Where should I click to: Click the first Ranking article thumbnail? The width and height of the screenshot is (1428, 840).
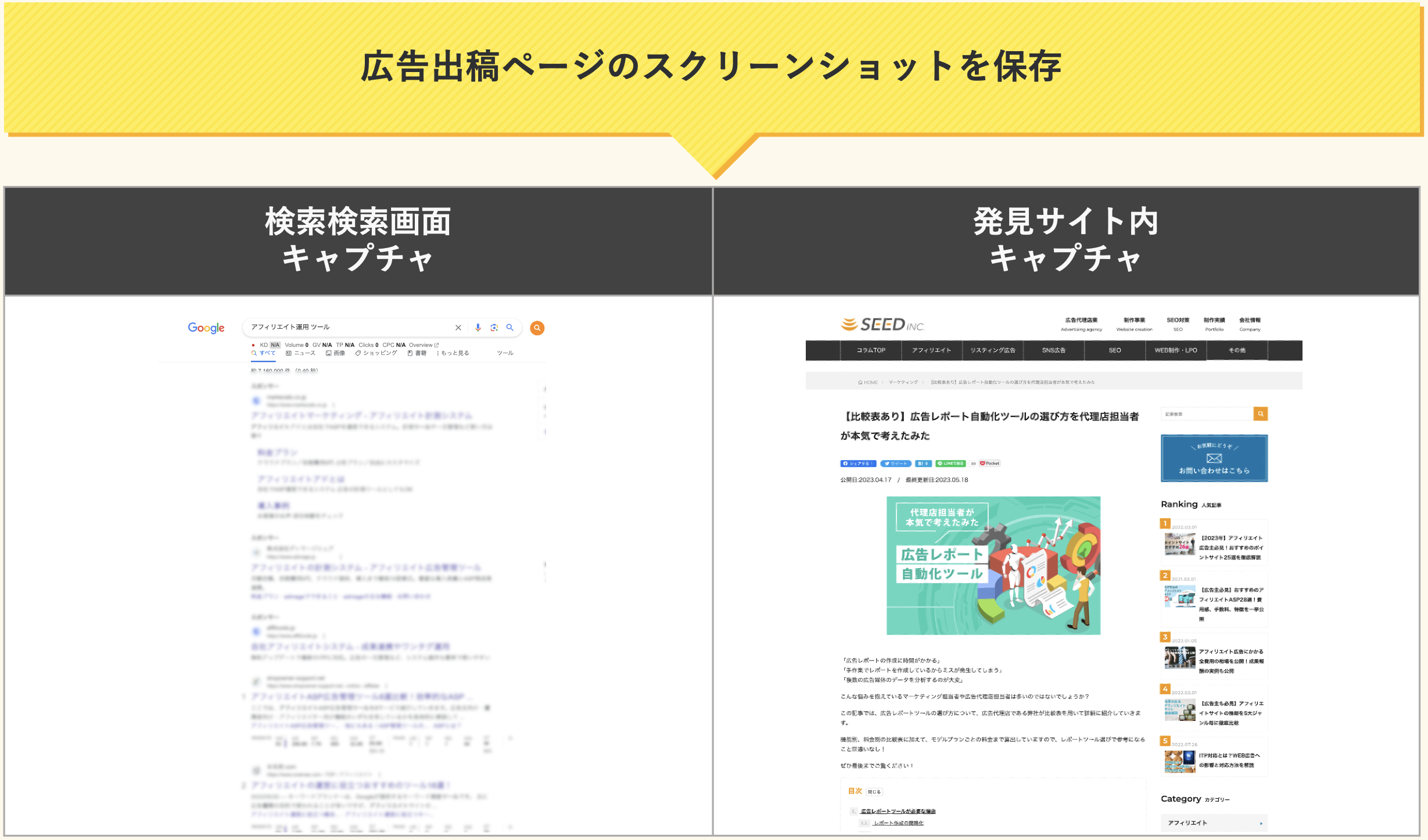click(1179, 545)
